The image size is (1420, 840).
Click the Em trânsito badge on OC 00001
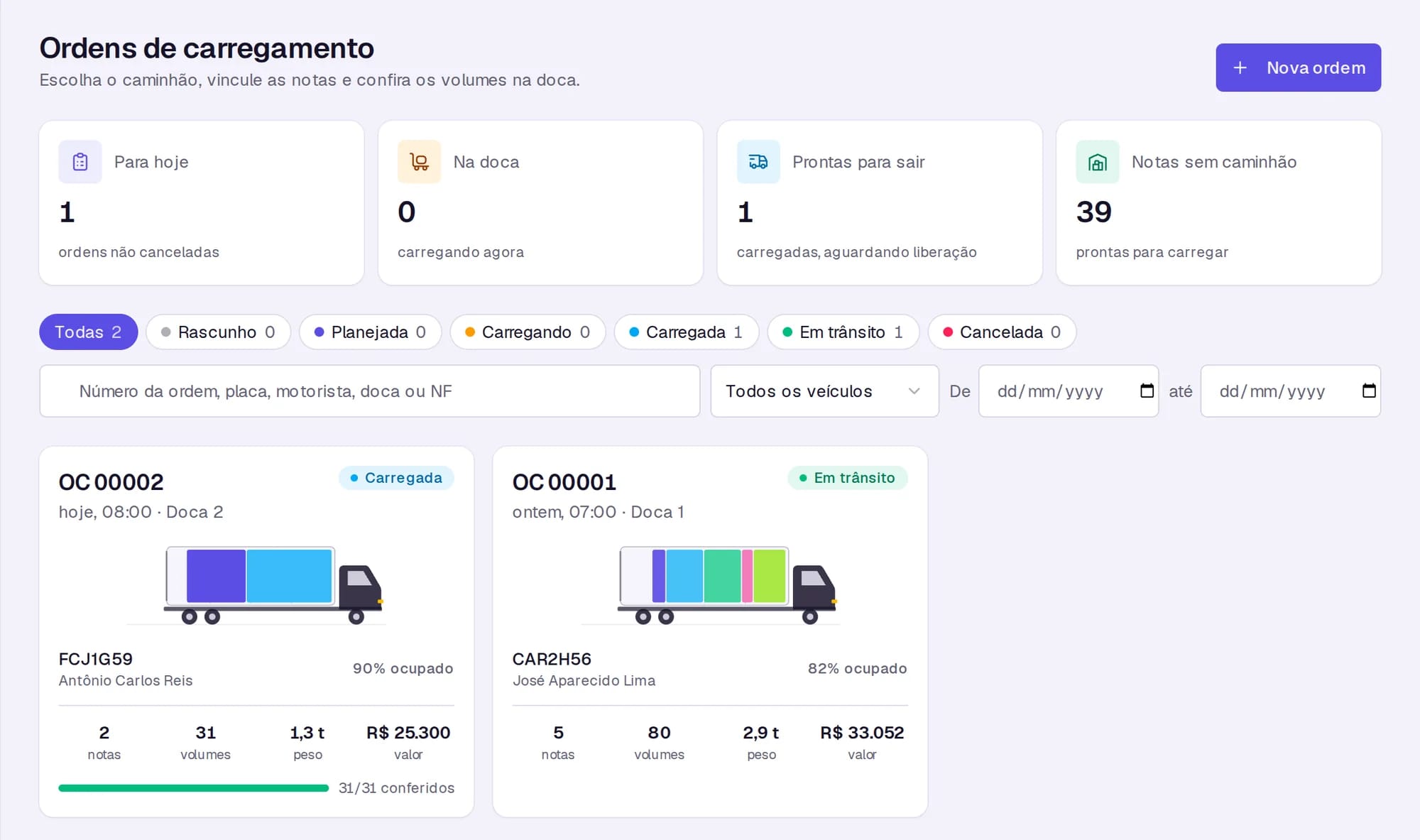click(x=847, y=478)
